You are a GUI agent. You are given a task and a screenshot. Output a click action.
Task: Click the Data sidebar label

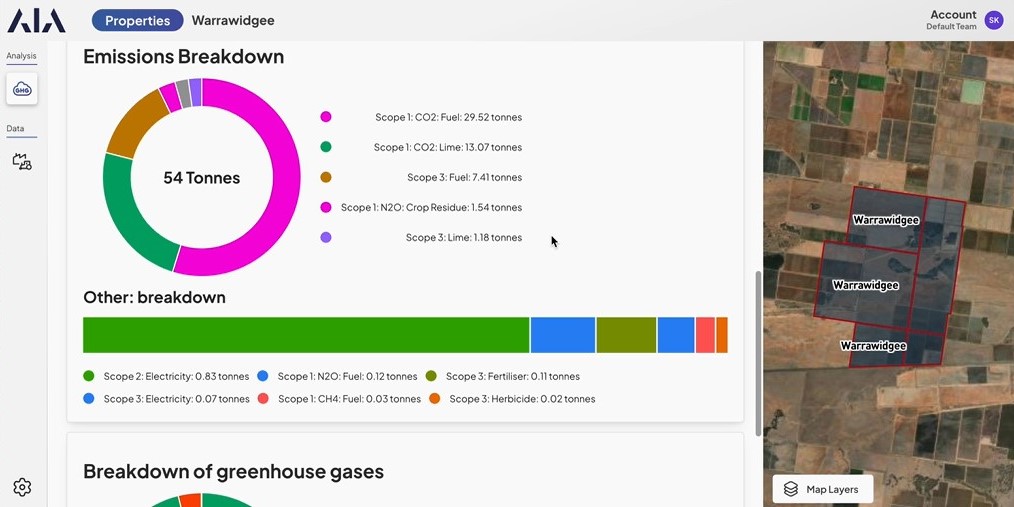pos(15,128)
